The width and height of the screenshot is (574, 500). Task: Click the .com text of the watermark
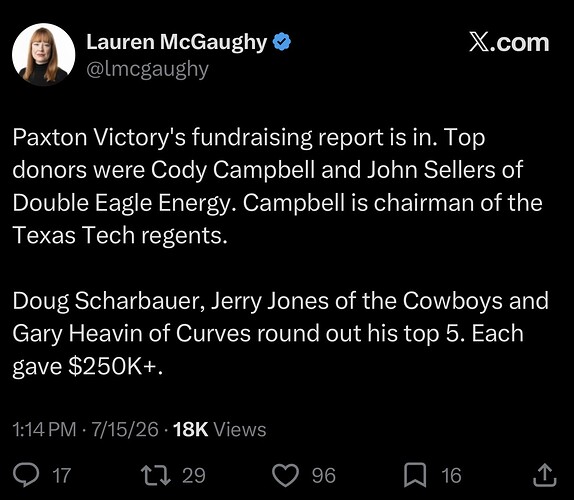(x=519, y=43)
